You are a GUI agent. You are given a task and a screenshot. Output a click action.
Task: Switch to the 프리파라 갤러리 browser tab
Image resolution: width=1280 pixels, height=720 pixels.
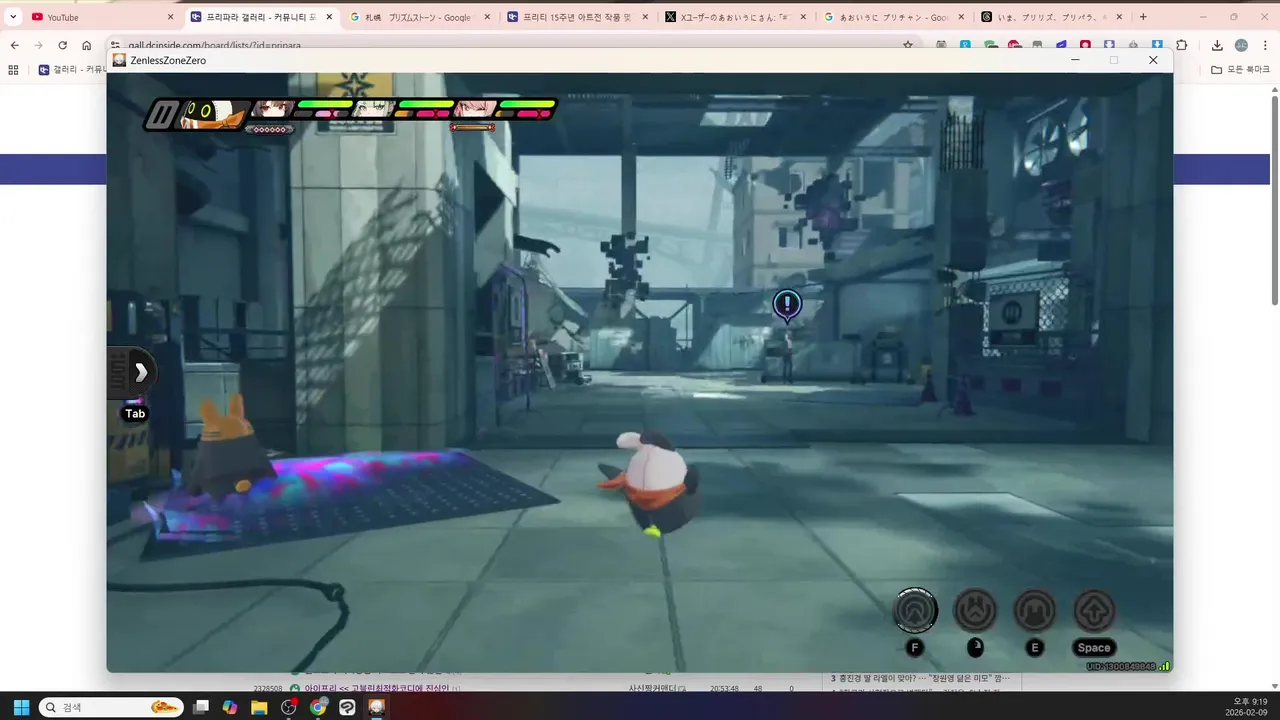coord(262,17)
